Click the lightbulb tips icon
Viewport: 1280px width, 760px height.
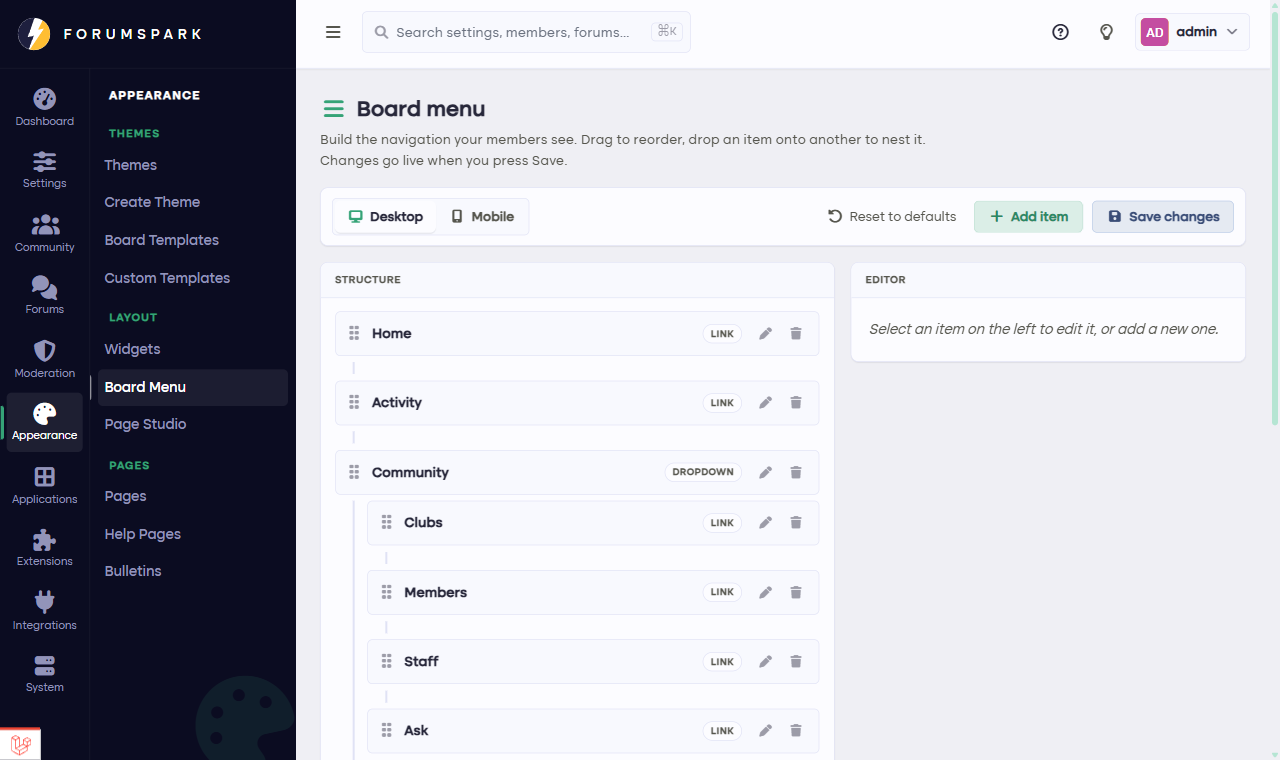tap(1106, 32)
